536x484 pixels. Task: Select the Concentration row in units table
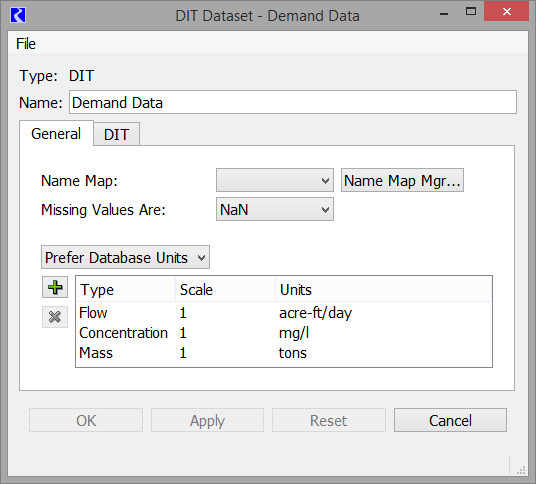284,333
